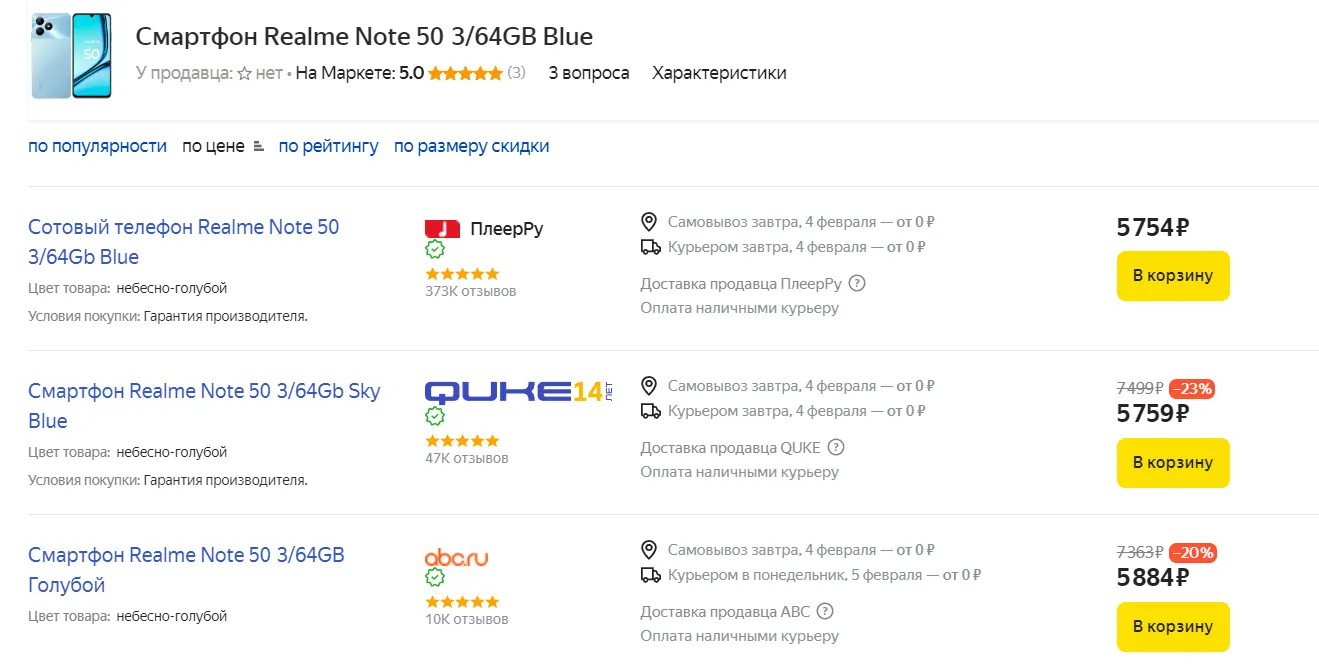This screenshot has height=668, width=1319.
Task: Click green verified badge under QUKE logo
Action: pyautogui.click(x=435, y=416)
